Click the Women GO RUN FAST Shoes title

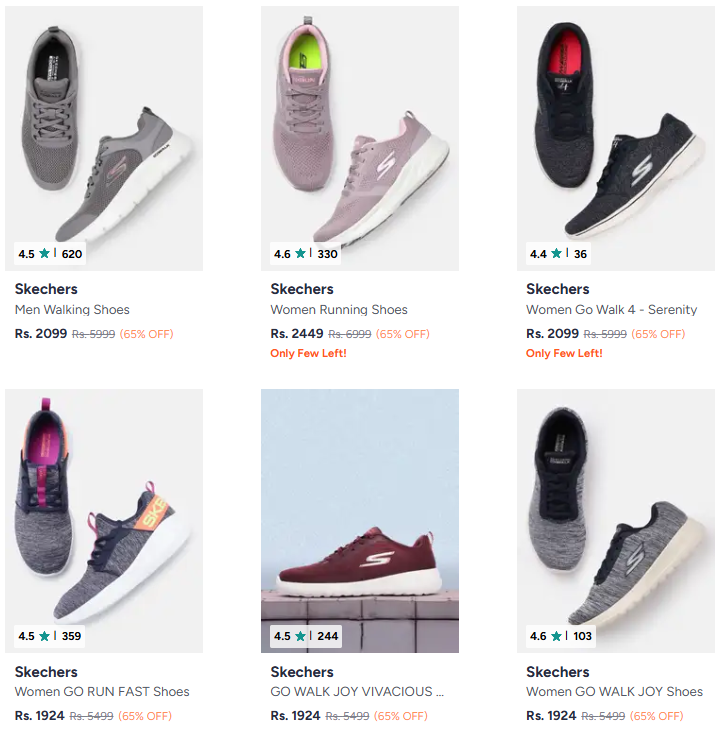click(x=102, y=692)
